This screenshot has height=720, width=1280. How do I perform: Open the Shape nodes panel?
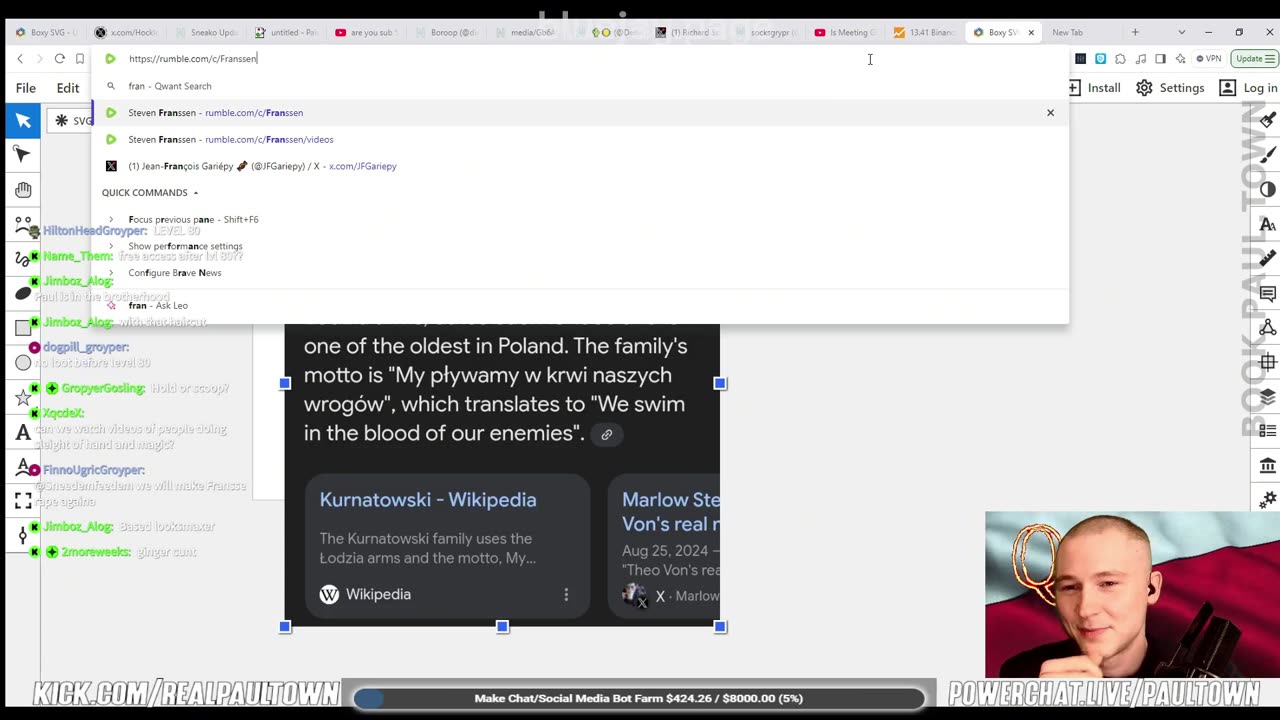[1268, 328]
